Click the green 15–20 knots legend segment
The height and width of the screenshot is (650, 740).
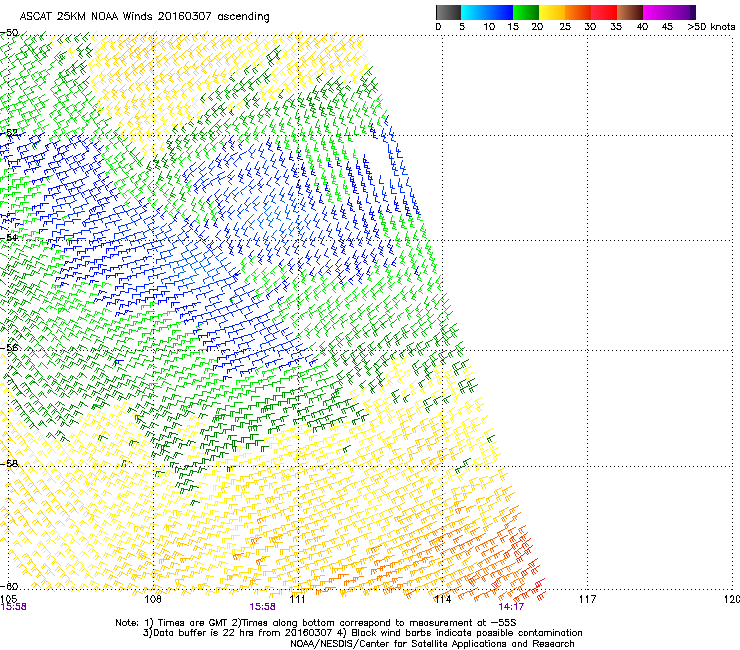tap(526, 12)
